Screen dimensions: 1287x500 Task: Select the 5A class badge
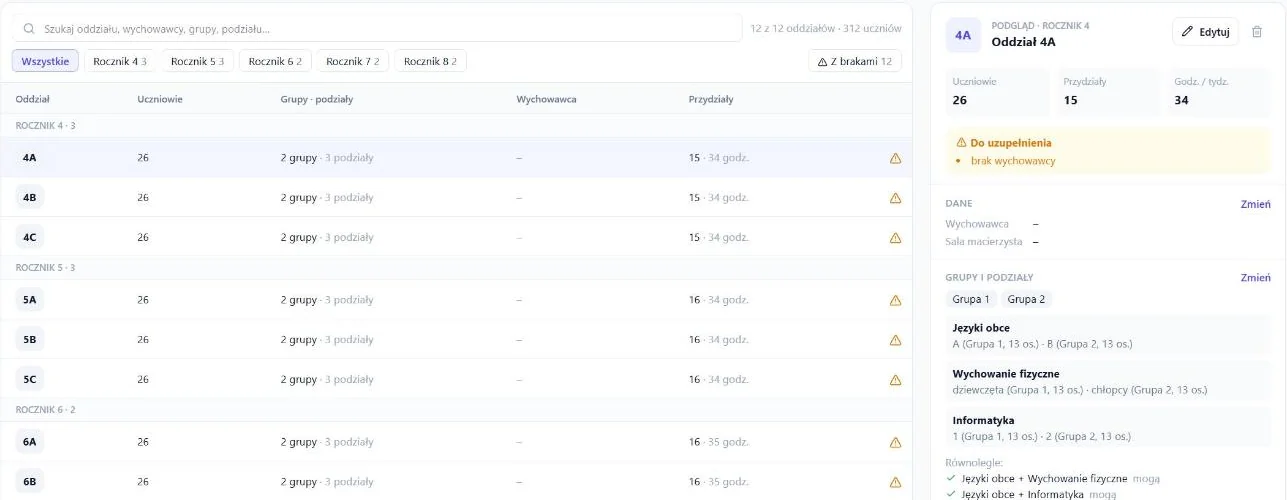pyautogui.click(x=30, y=300)
